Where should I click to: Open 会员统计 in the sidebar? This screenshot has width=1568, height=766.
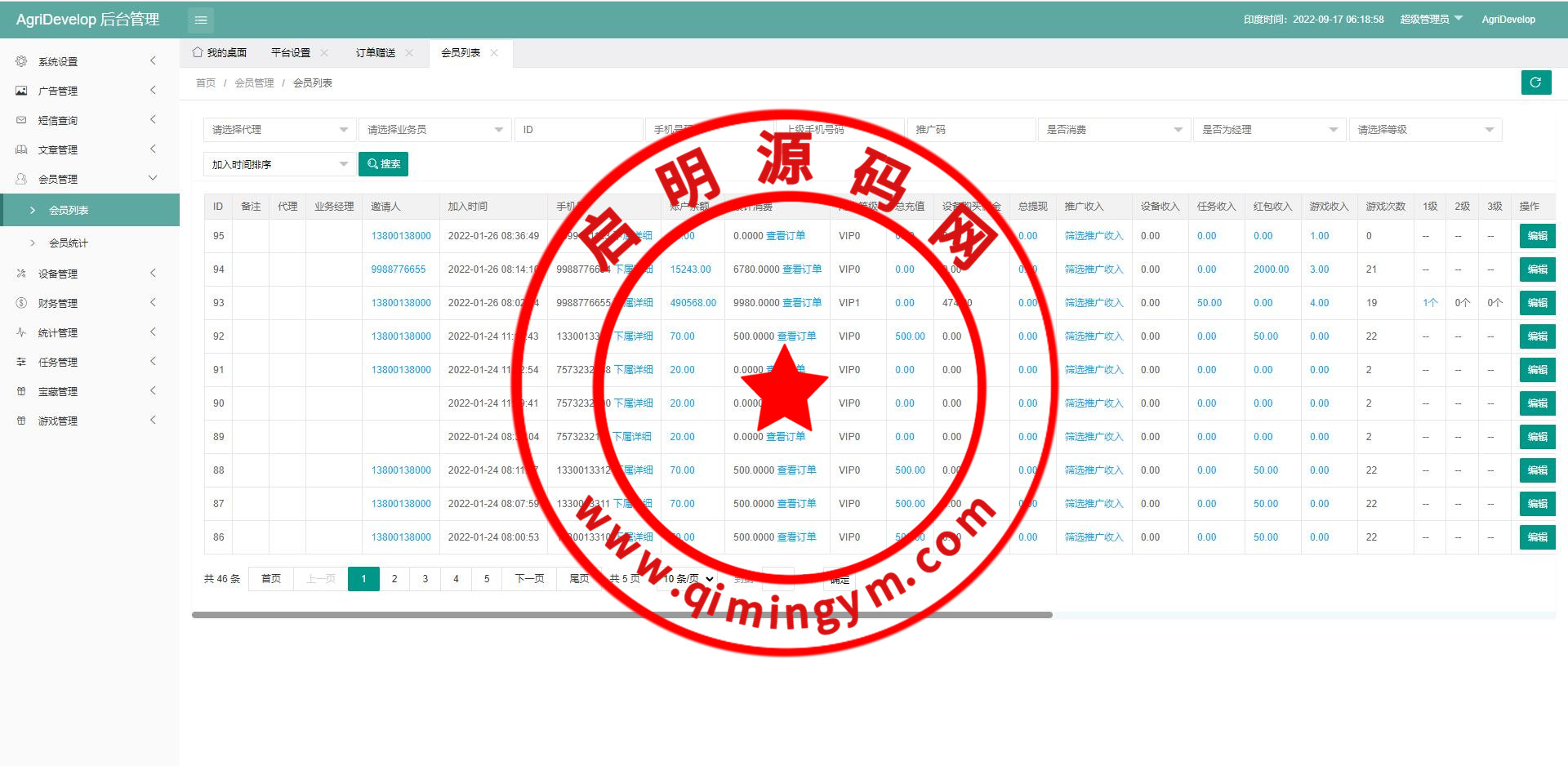click(69, 243)
